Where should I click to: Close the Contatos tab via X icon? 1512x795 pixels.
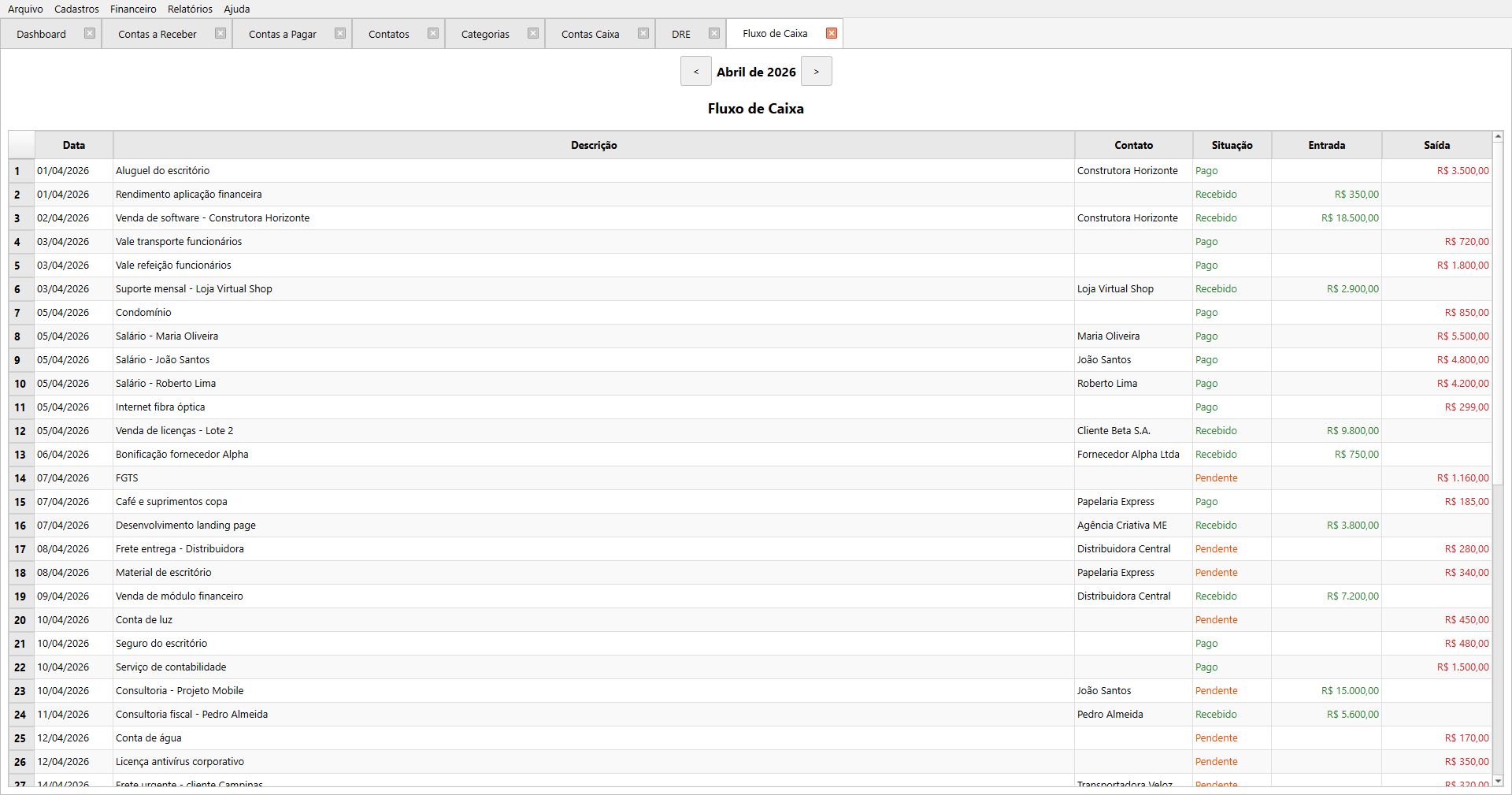pos(433,33)
